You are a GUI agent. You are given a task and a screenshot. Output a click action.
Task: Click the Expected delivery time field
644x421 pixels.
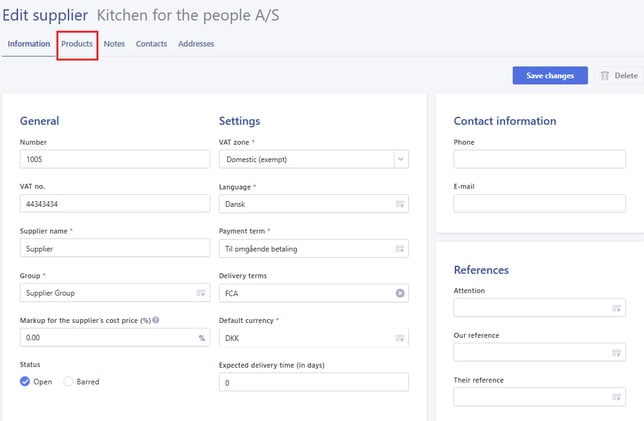(x=313, y=383)
